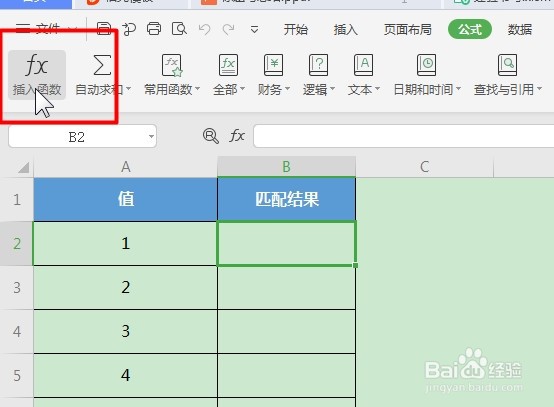
Task: Open the All functions (全部) category
Action: tap(229, 75)
